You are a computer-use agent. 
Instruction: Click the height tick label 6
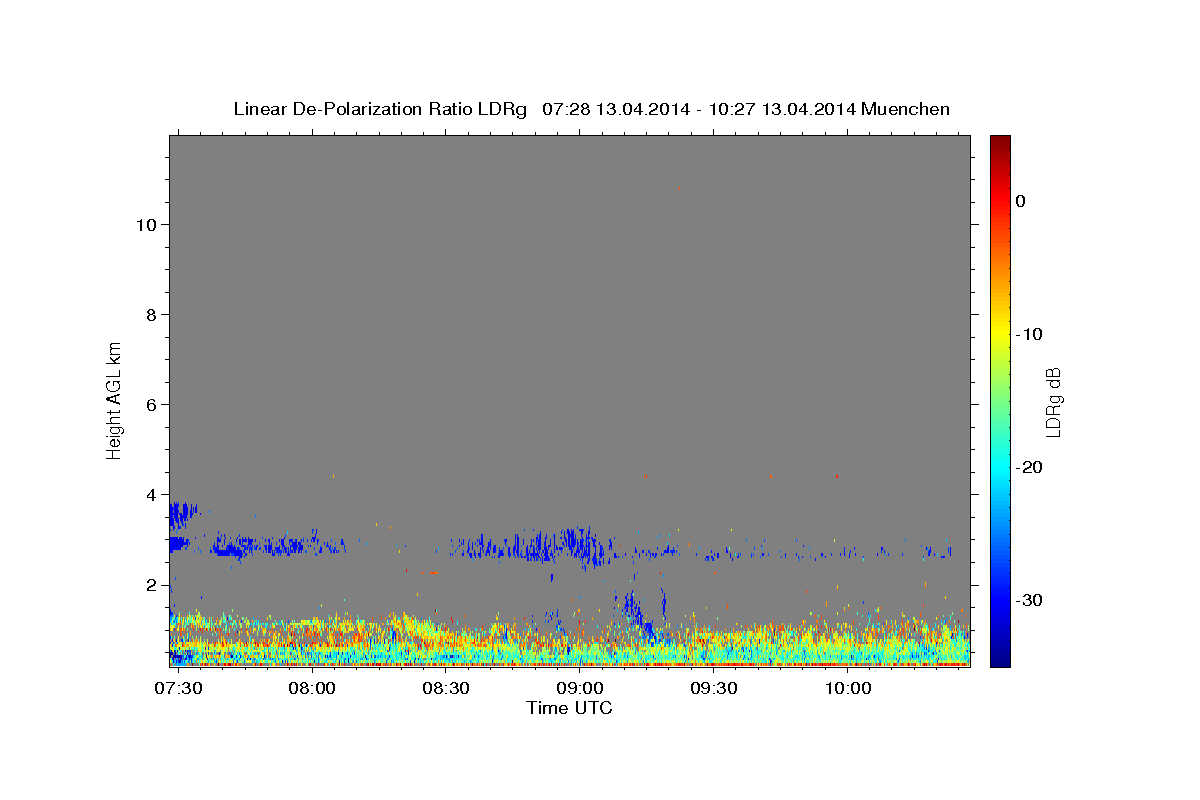tap(152, 405)
